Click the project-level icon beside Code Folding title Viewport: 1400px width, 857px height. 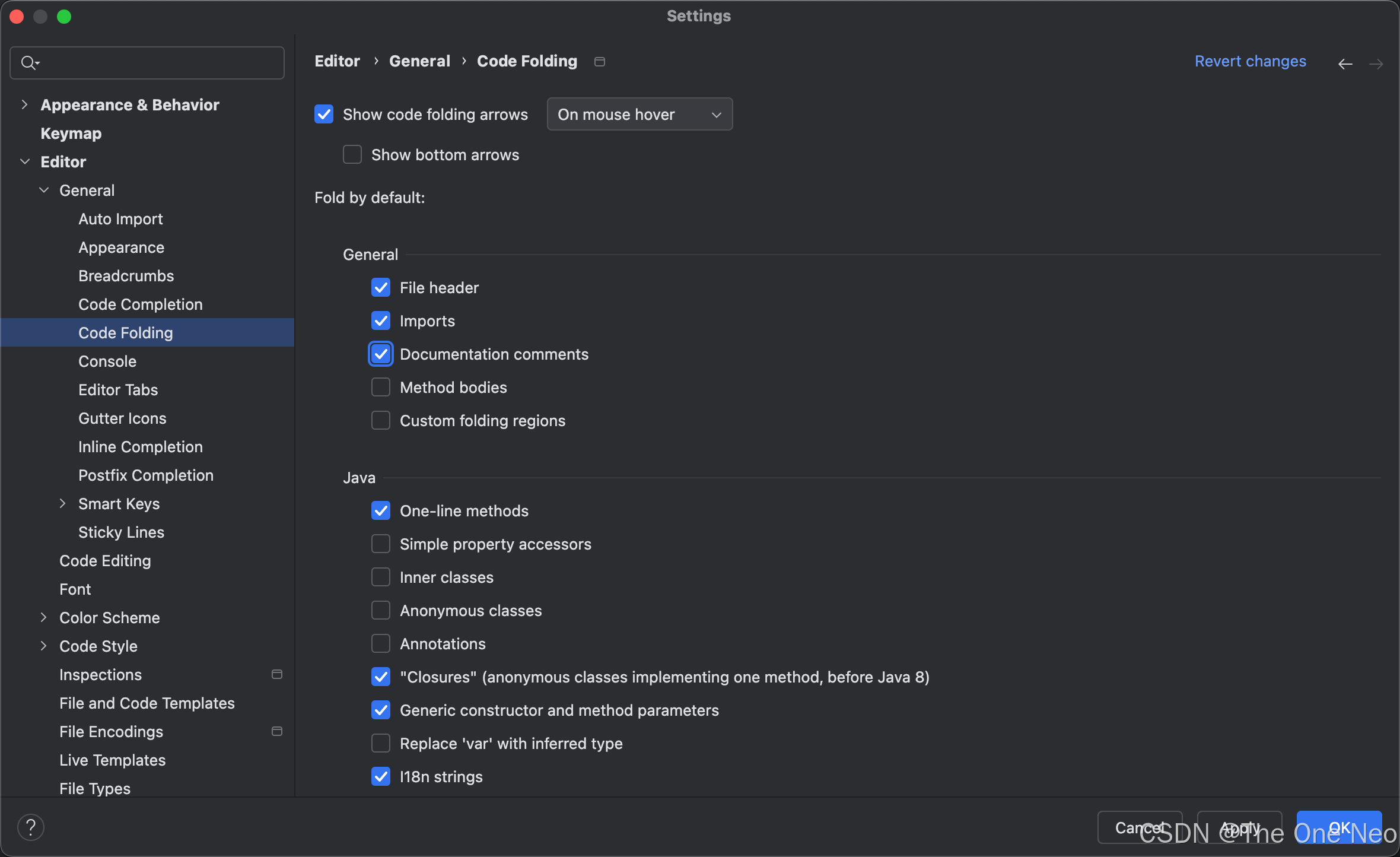coord(599,62)
